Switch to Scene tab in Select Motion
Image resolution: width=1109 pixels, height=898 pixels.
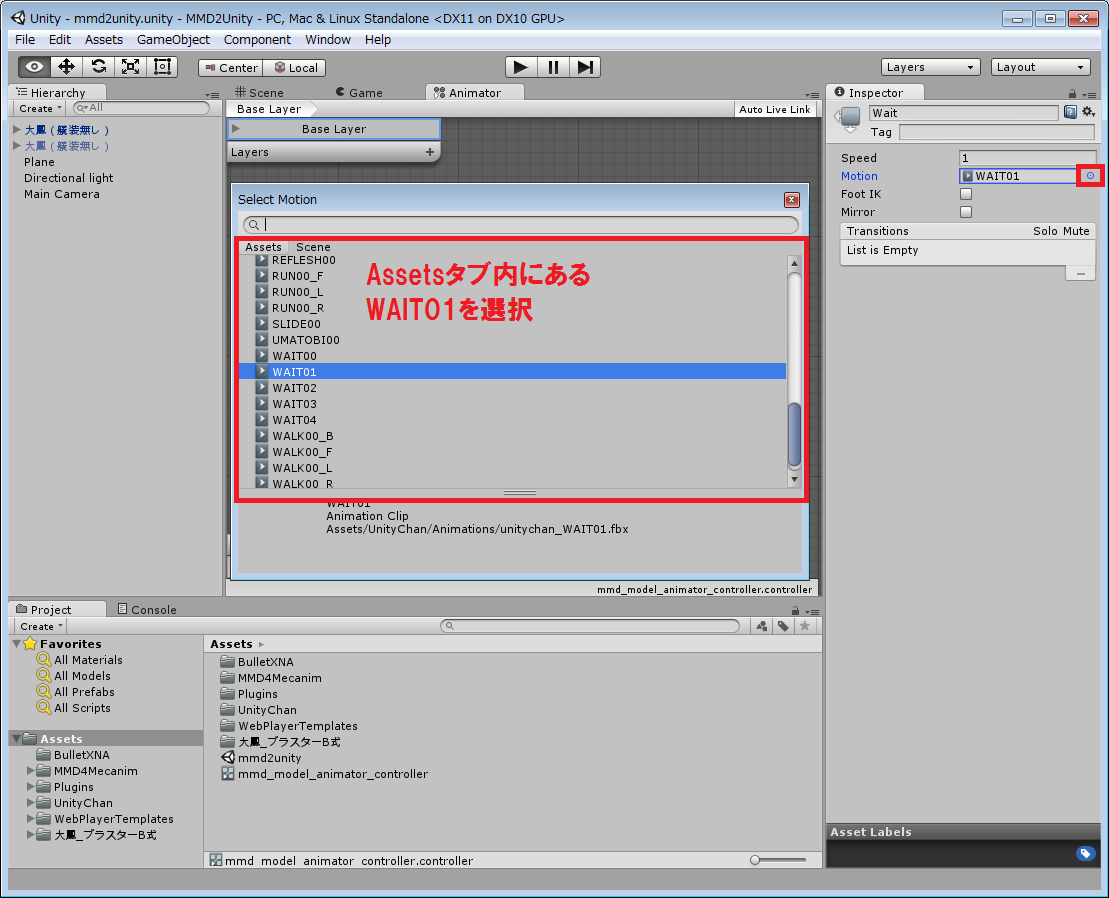(313, 247)
